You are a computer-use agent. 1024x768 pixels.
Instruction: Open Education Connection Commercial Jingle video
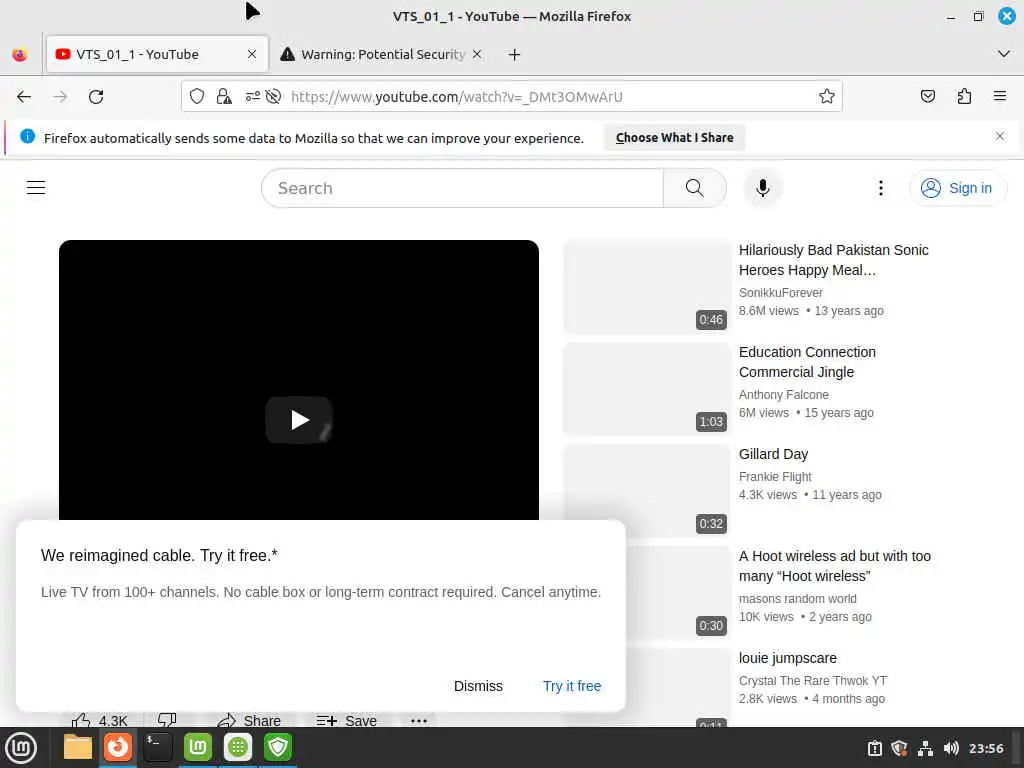click(807, 362)
